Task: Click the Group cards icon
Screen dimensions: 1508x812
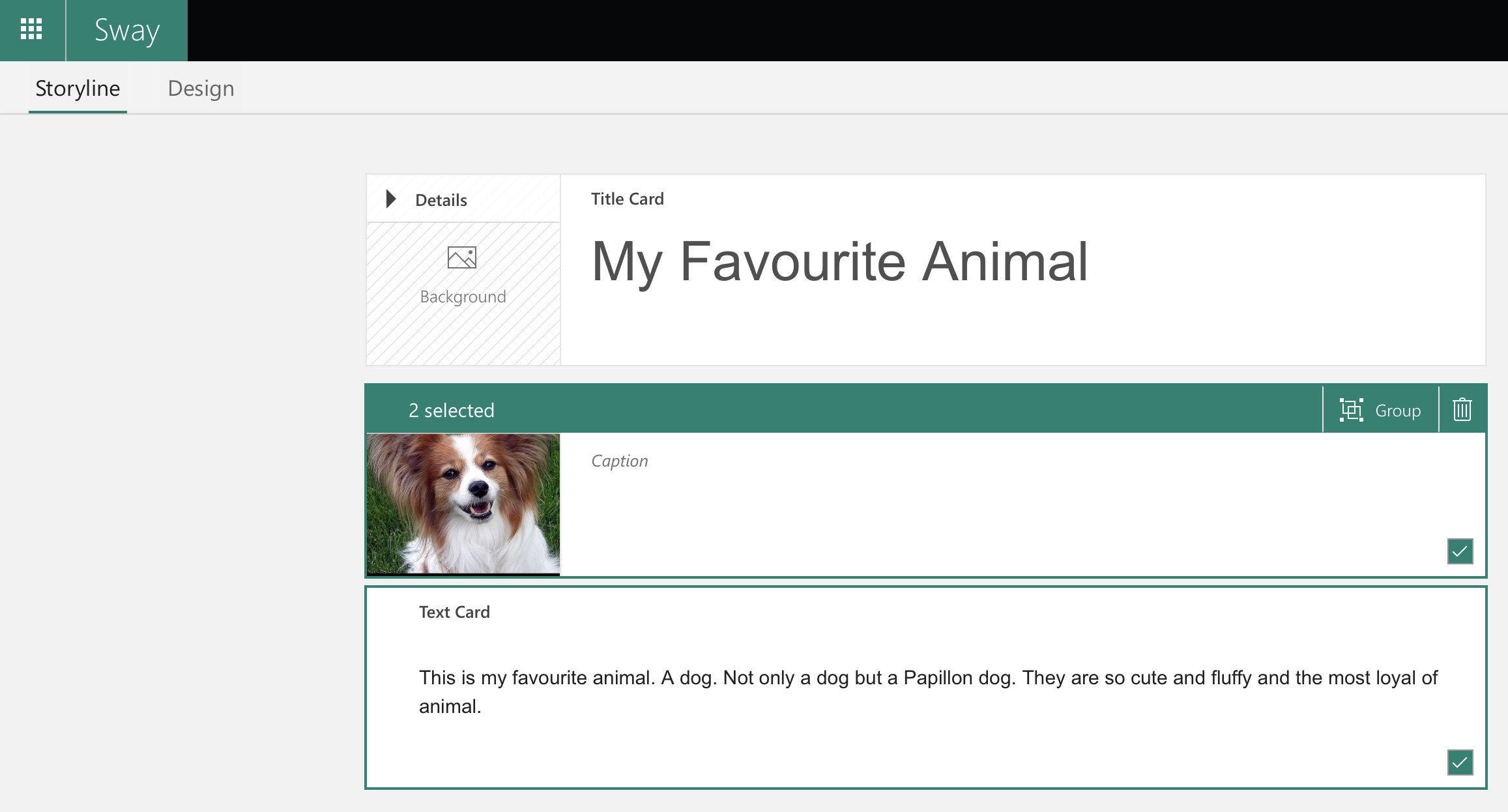Action: point(1352,410)
